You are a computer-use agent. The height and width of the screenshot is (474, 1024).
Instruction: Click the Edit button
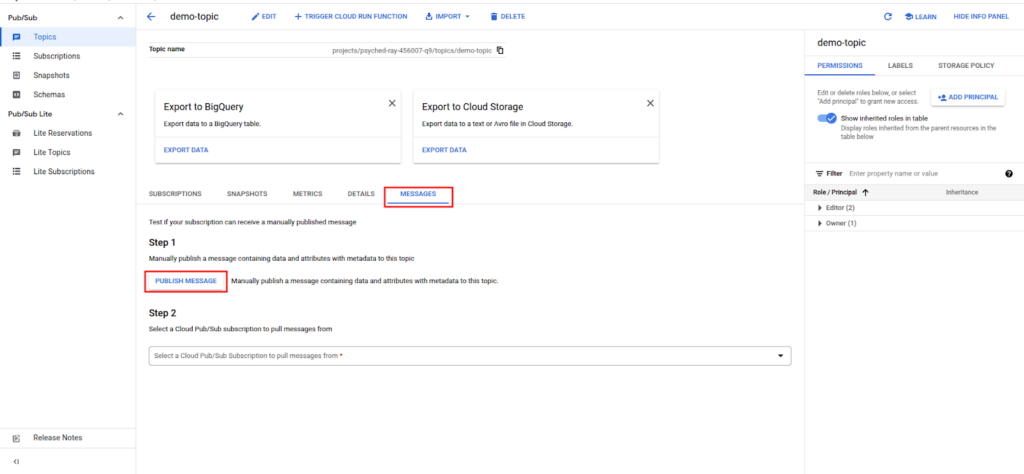point(264,16)
